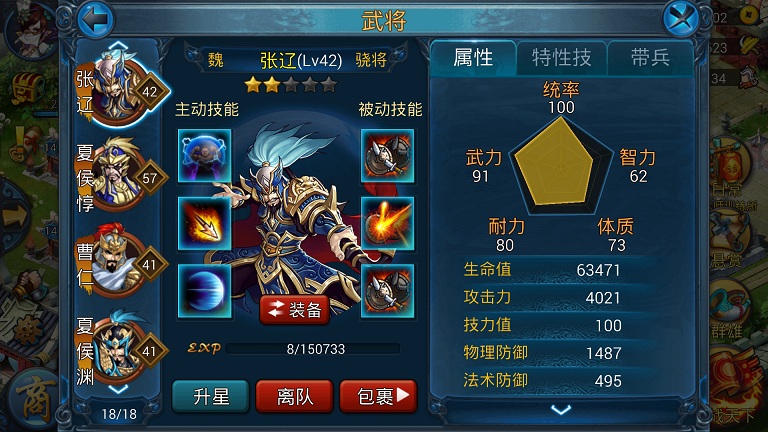Expand more attributes with bottom chevron

tap(561, 409)
